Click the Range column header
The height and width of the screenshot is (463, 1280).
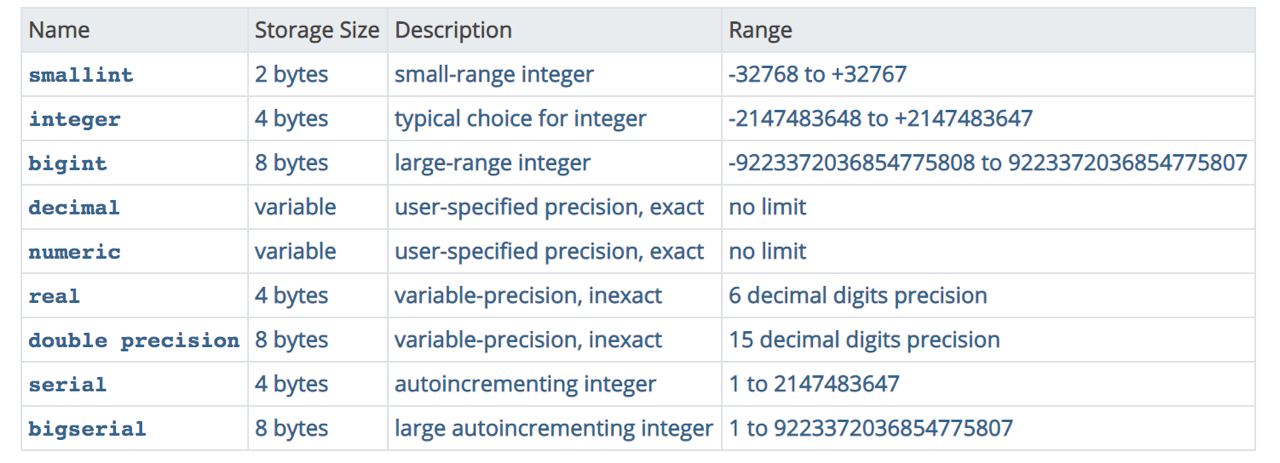coord(760,31)
